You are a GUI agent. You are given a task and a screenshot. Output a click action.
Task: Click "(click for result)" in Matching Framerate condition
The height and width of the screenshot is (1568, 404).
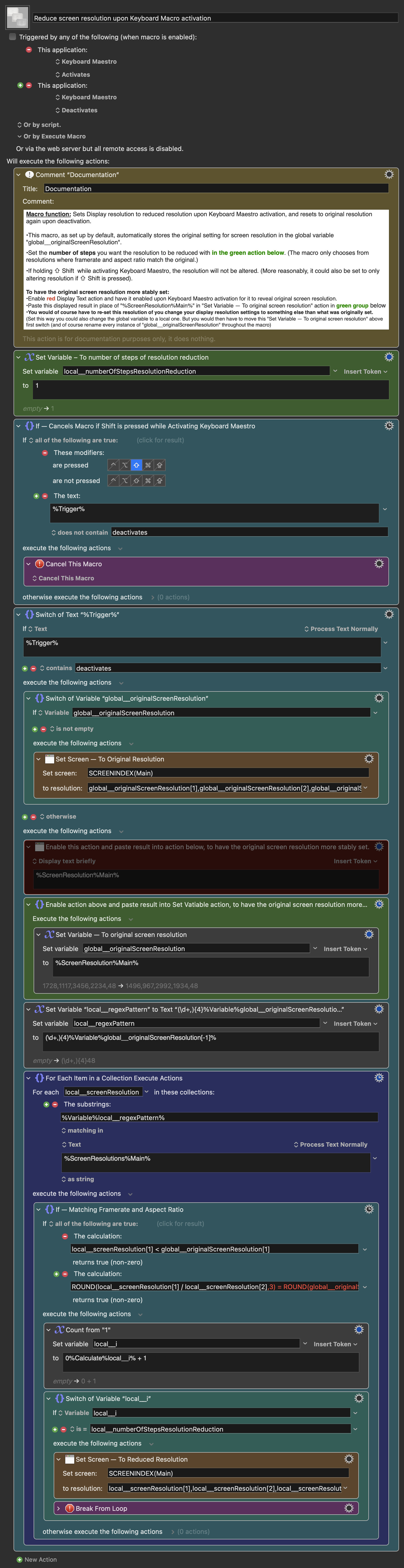(x=180, y=1223)
